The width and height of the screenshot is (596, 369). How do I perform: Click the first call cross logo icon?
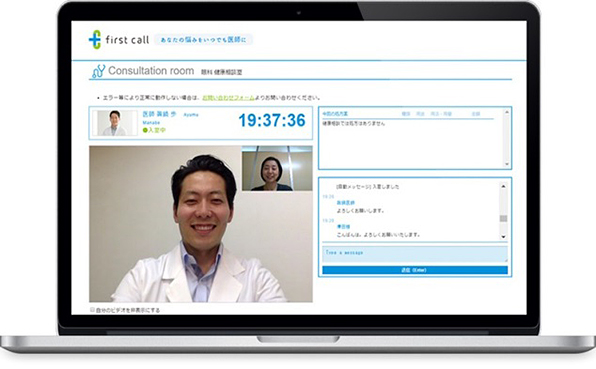coord(95,40)
